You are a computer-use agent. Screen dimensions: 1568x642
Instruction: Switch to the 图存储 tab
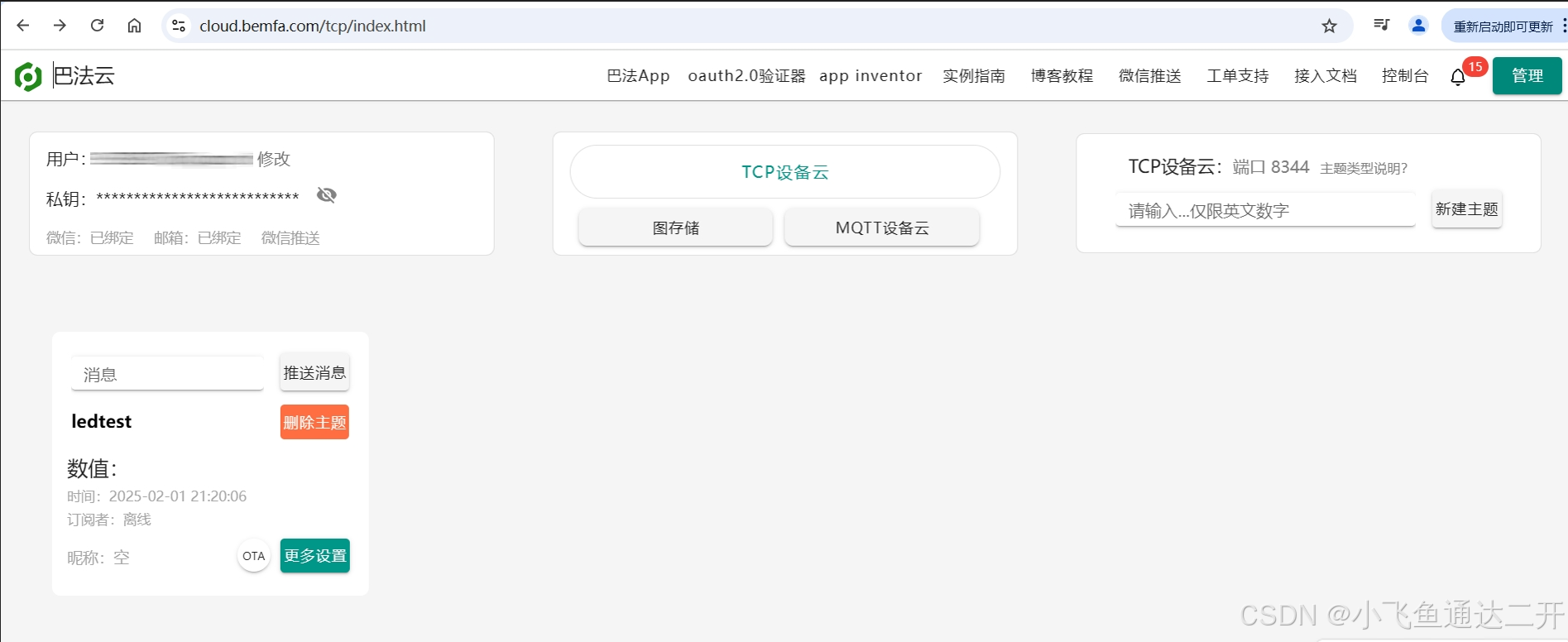pos(675,228)
